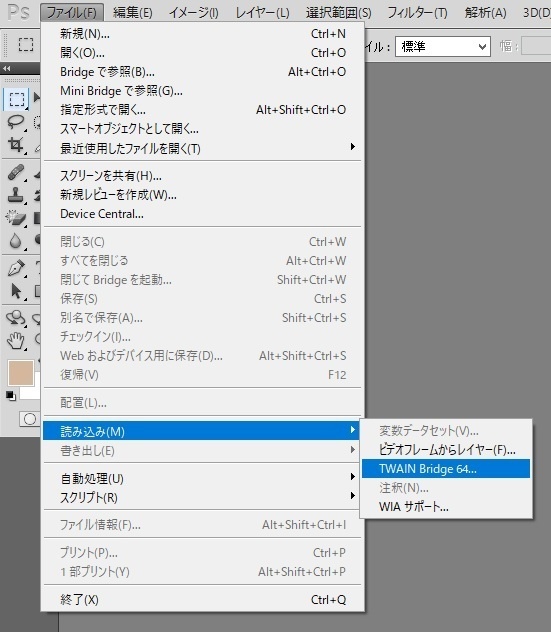This screenshot has height=632, width=551.
Task: Click the marquee preset icon in options bar
Action: coord(26,44)
